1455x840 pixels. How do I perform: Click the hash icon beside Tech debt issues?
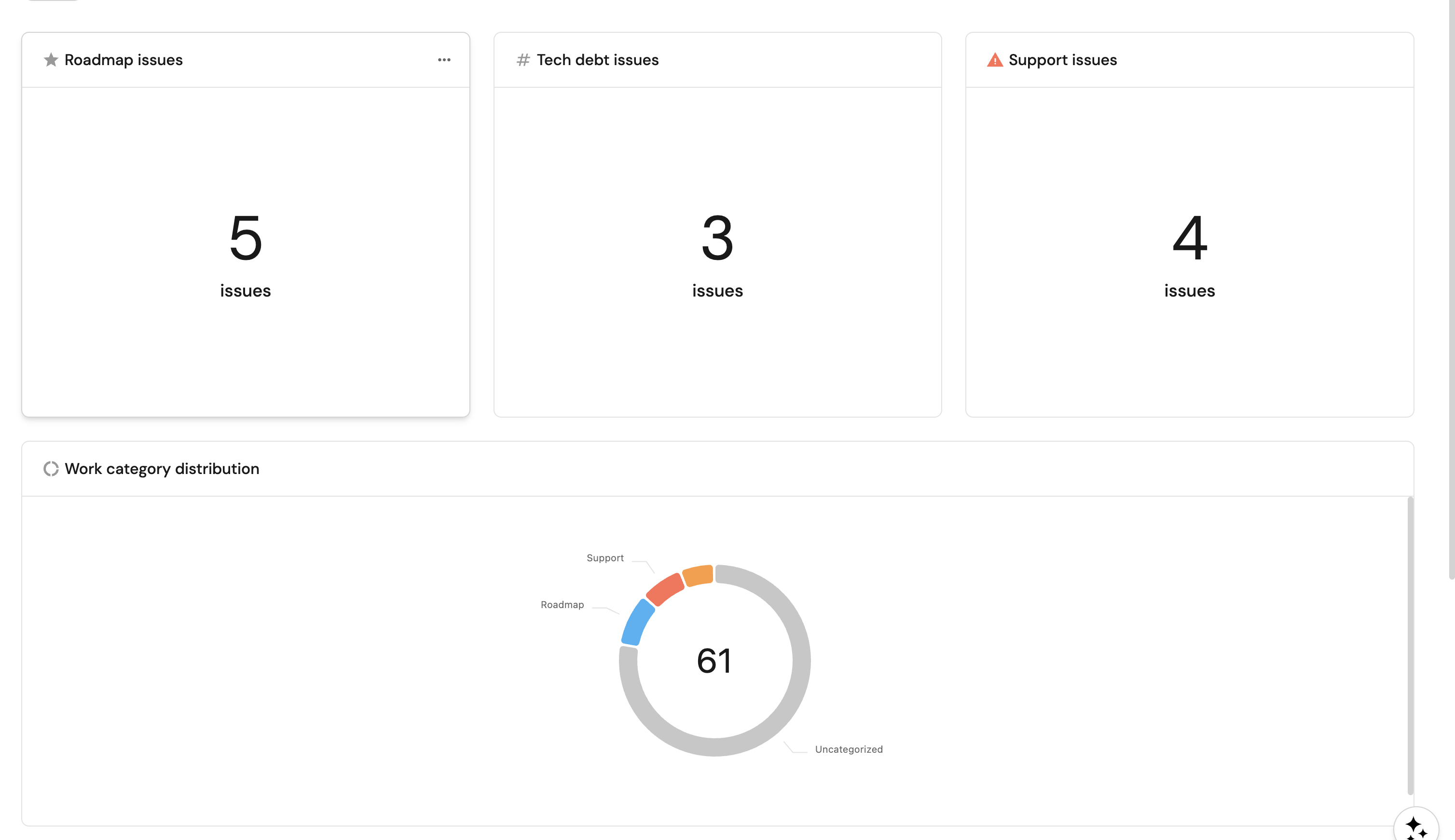coord(523,60)
